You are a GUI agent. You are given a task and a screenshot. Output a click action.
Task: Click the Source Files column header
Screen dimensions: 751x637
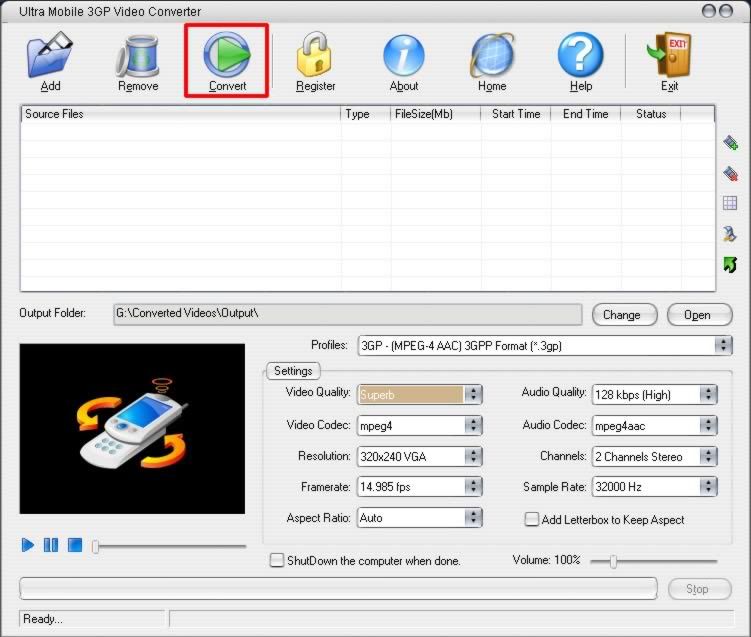coord(181,114)
